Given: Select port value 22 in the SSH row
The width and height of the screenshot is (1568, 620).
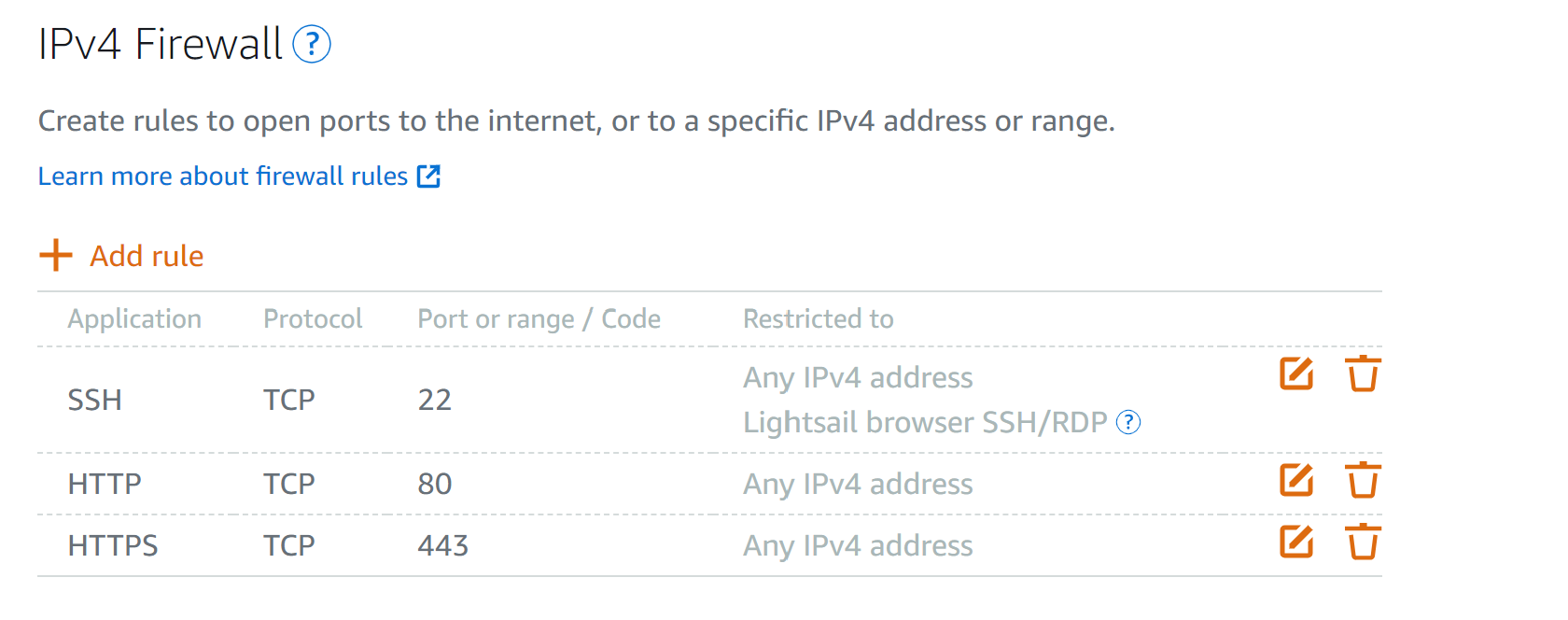Looking at the screenshot, I should [x=434, y=399].
